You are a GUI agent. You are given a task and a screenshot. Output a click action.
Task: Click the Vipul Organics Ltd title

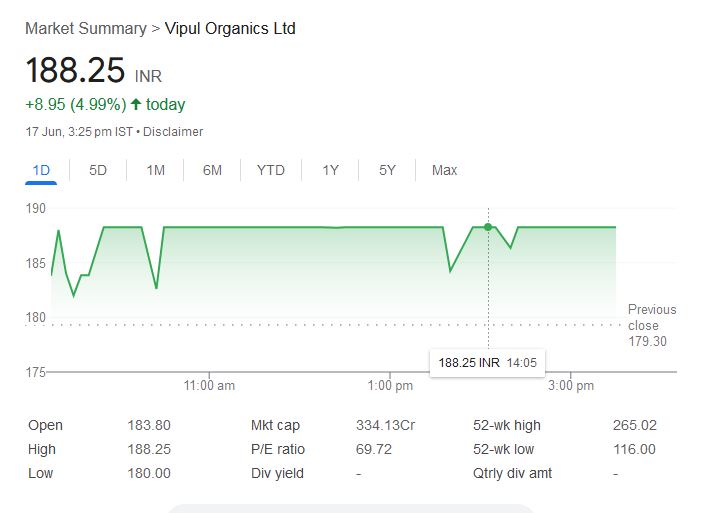coord(230,29)
